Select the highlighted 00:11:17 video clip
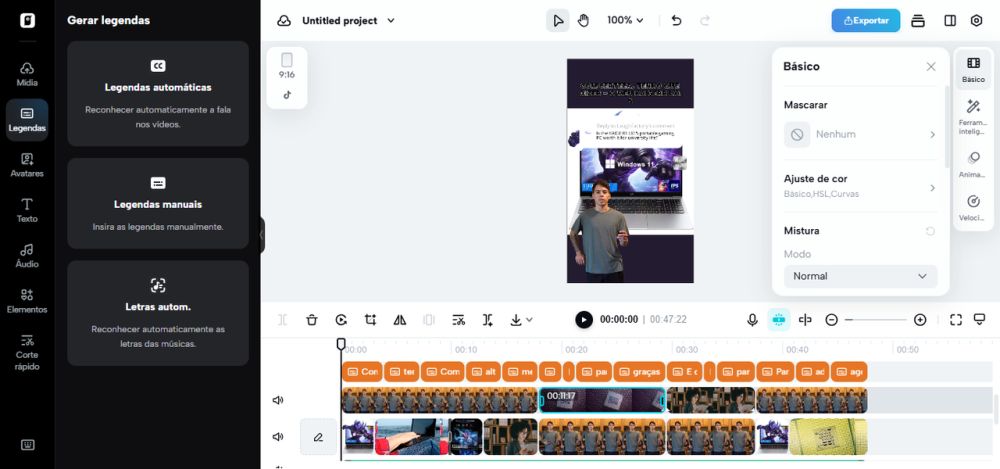 point(602,400)
